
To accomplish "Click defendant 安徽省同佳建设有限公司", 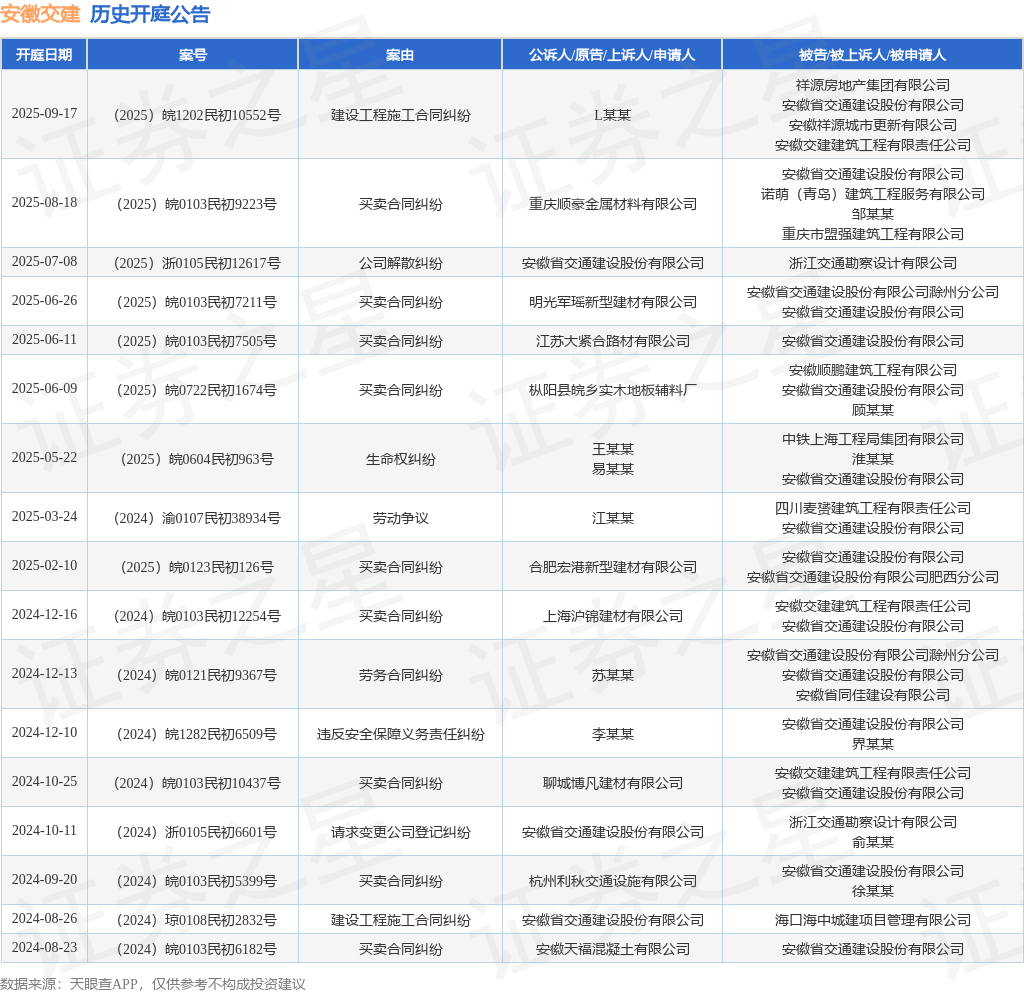I will 872,695.
